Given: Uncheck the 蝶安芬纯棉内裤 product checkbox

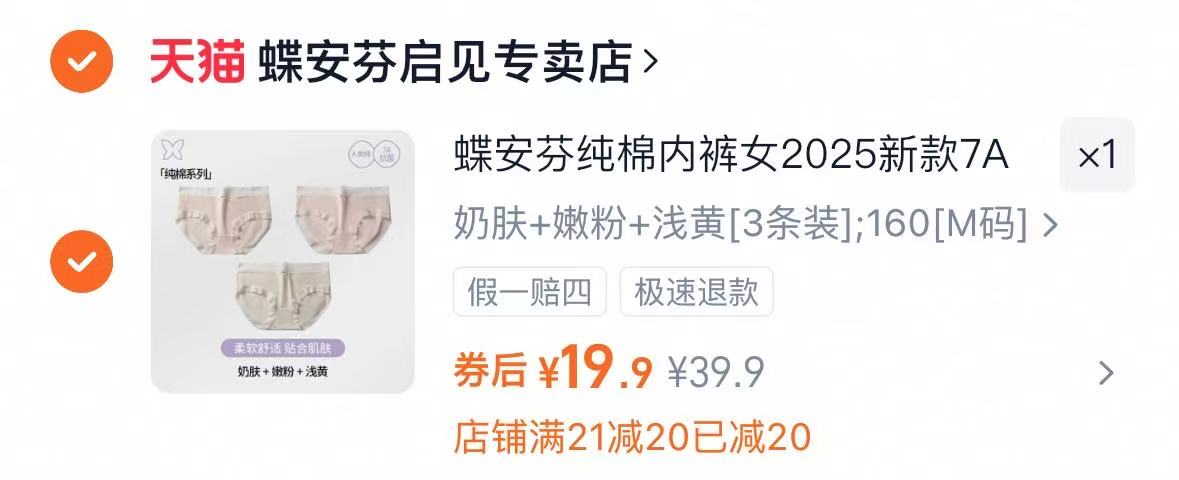Looking at the screenshot, I should point(81,262).
